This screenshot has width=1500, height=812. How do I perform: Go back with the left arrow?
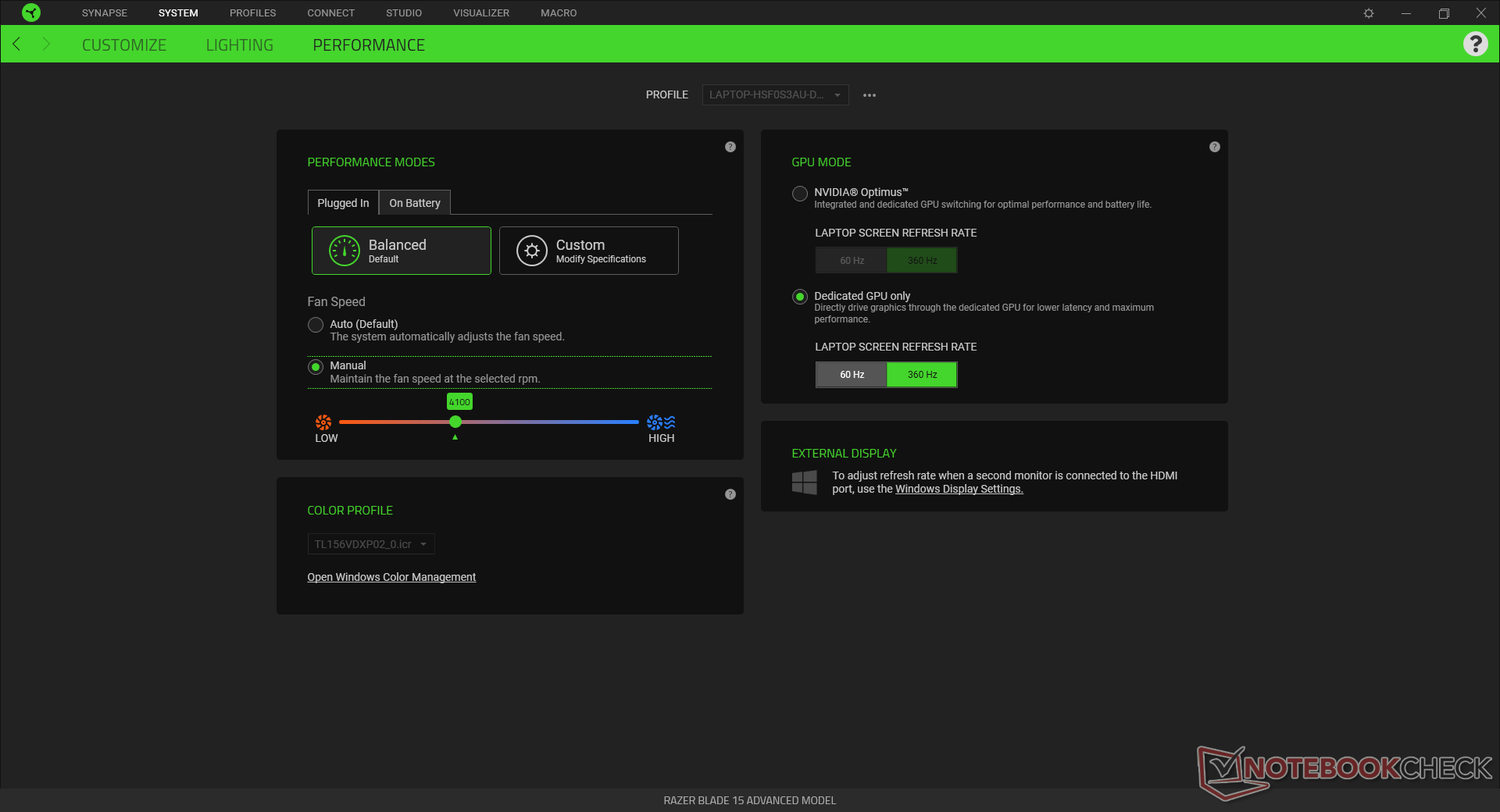click(16, 45)
